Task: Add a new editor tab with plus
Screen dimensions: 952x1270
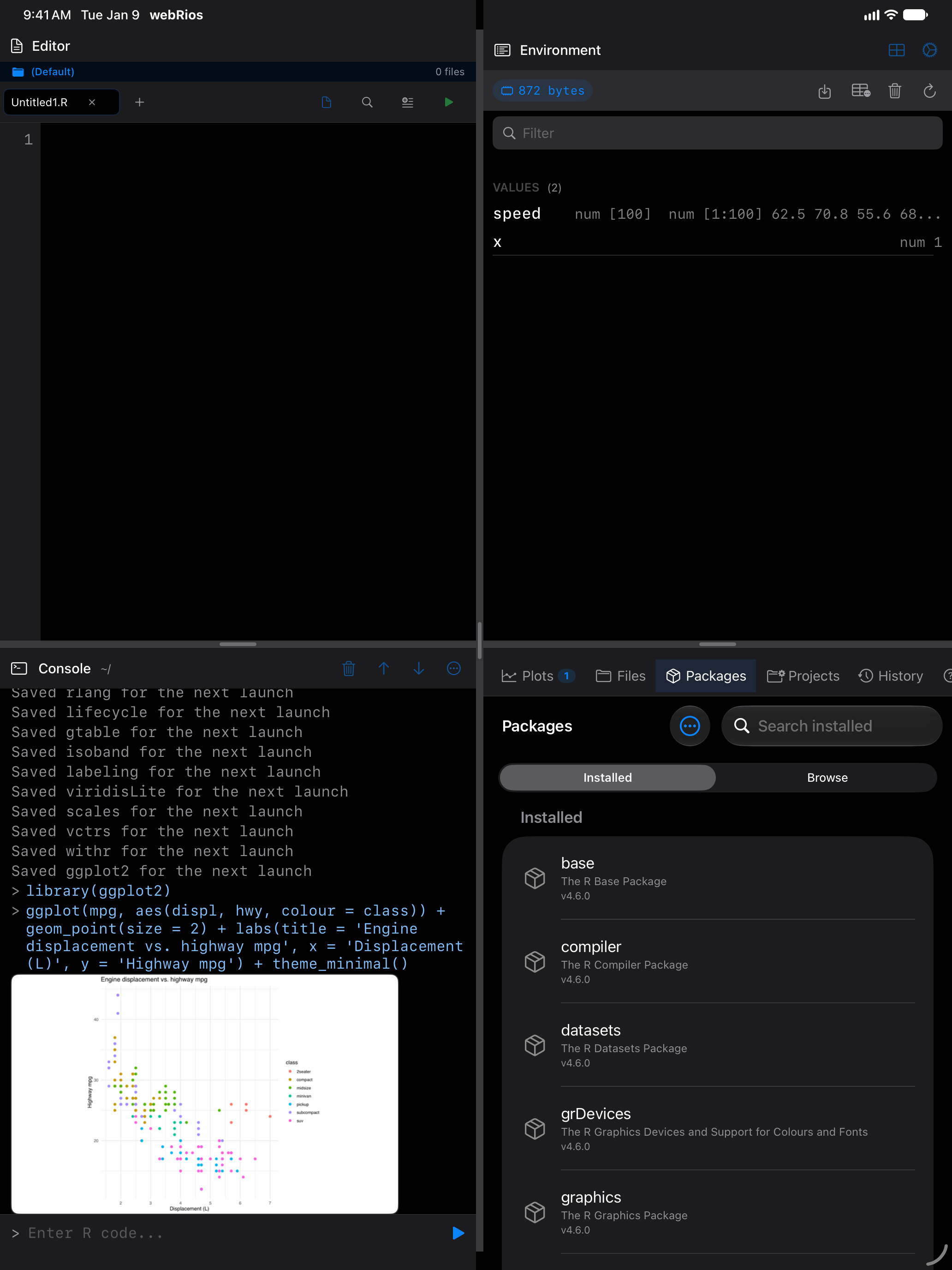Action: click(139, 102)
